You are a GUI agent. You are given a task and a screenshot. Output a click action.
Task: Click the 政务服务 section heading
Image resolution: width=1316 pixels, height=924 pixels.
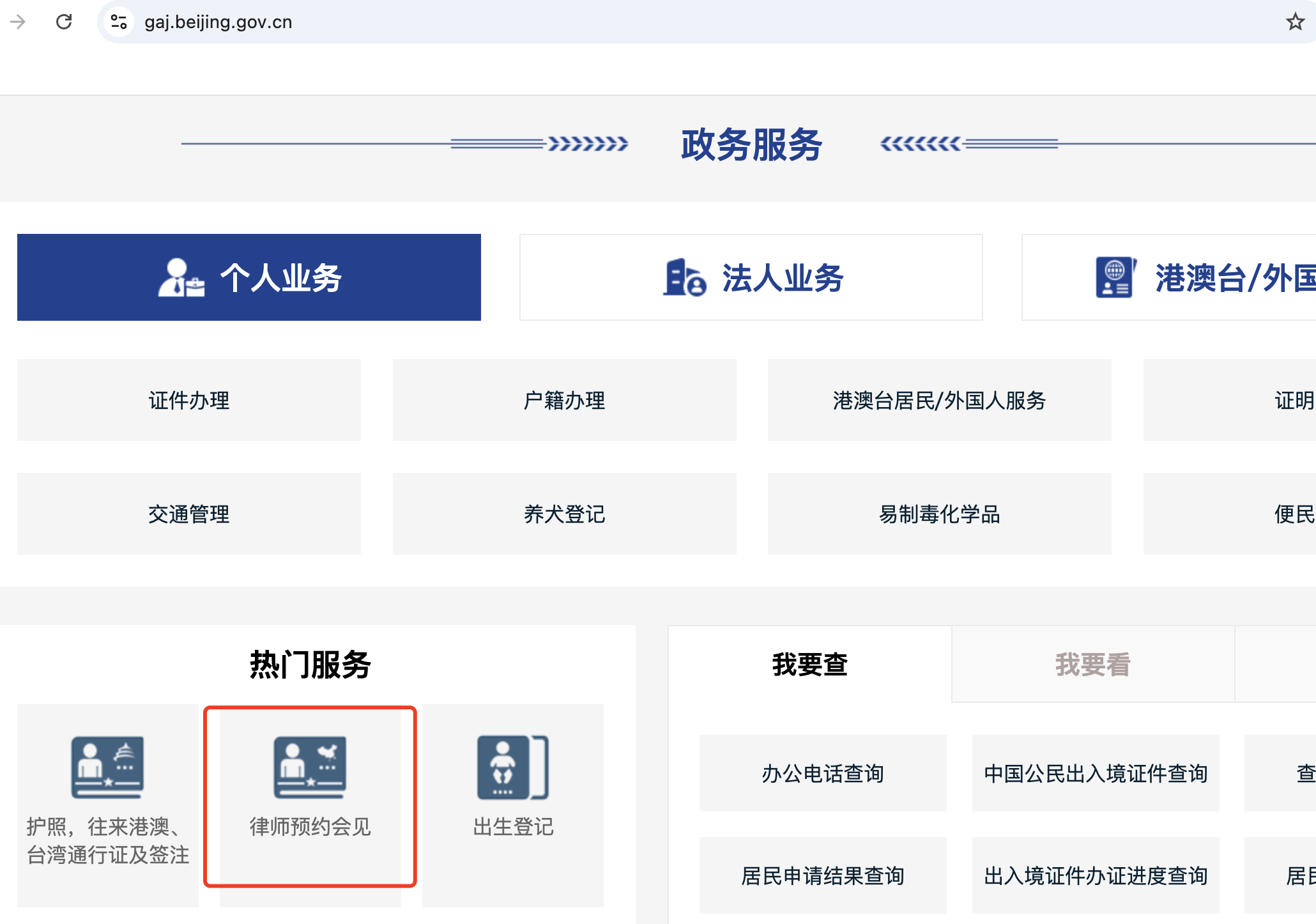(x=752, y=144)
